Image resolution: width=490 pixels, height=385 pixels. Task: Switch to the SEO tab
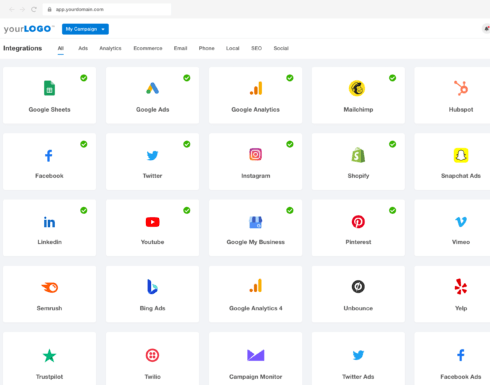[x=256, y=48]
